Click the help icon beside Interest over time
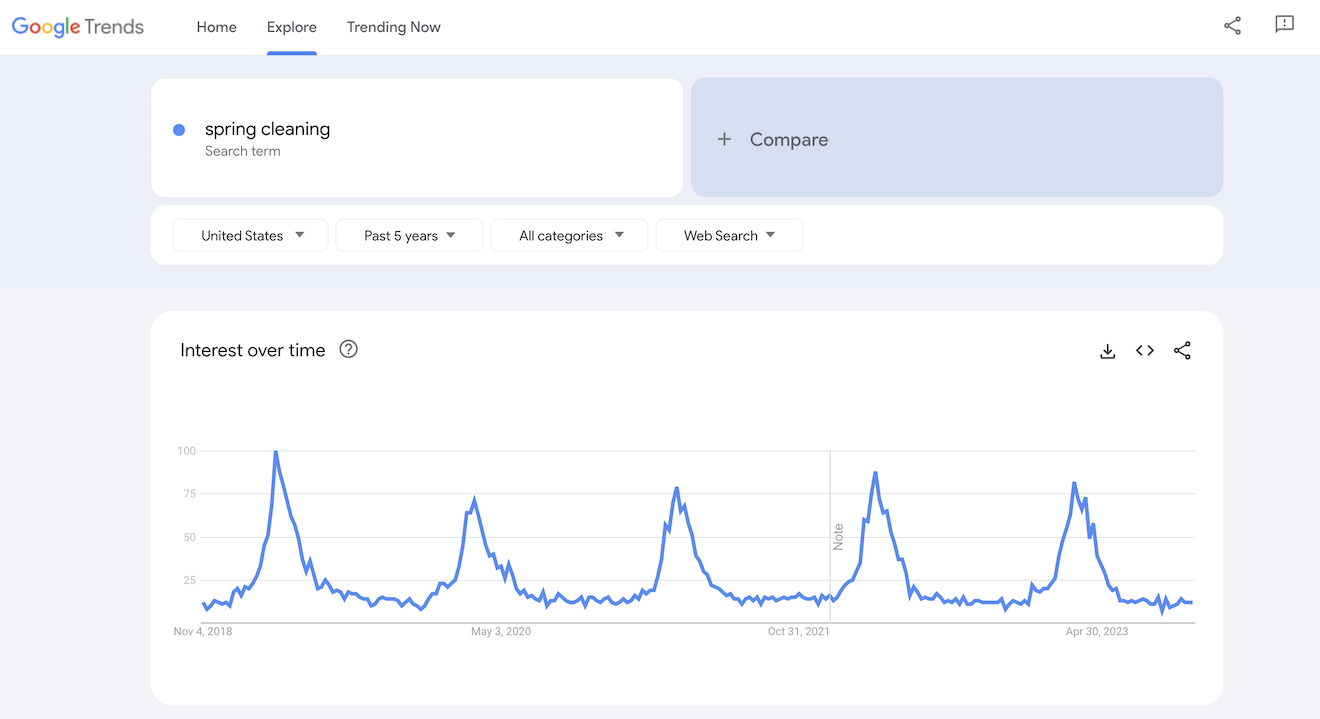The width and height of the screenshot is (1320, 719). click(x=348, y=349)
